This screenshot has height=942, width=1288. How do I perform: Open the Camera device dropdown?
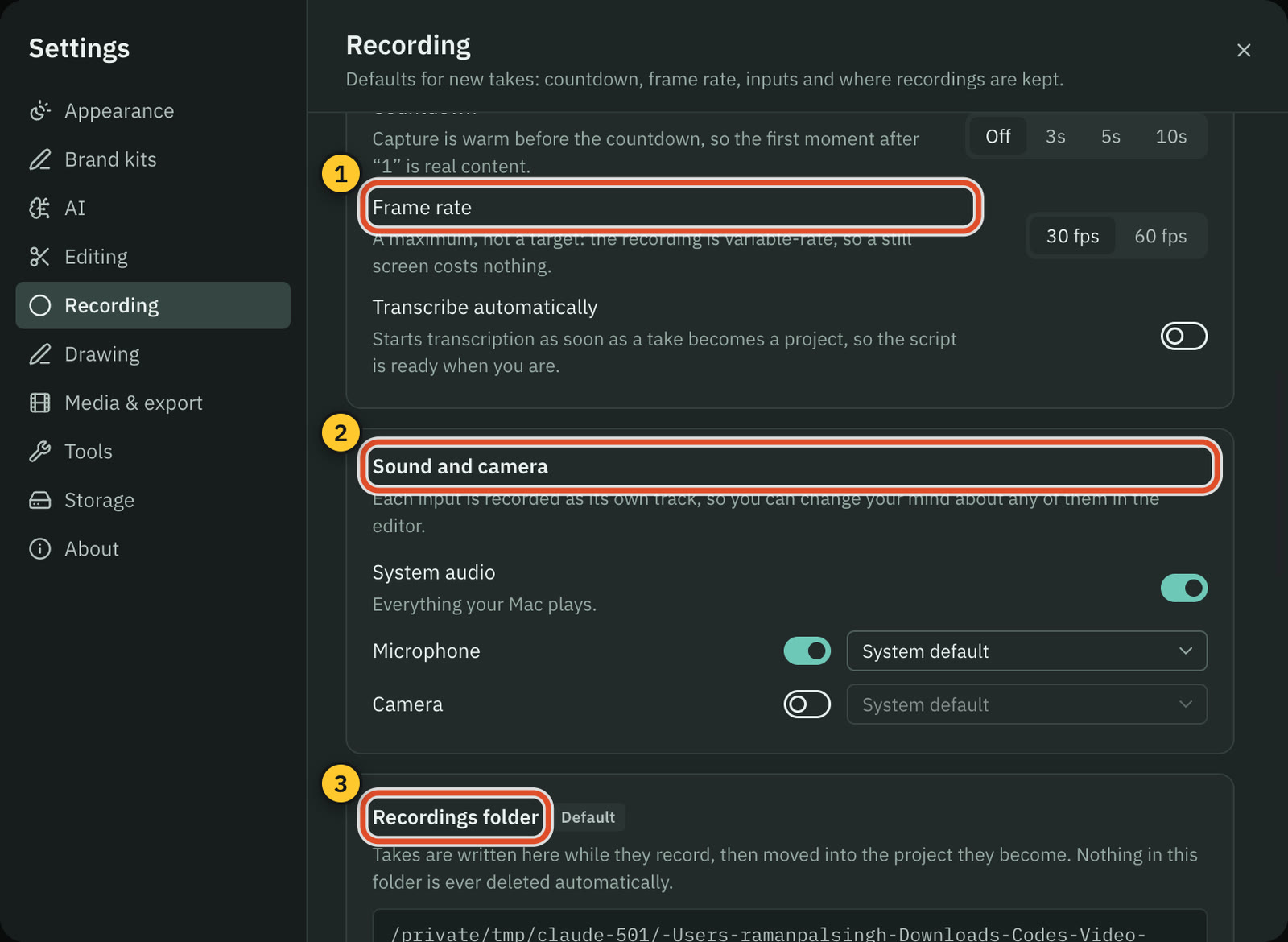[x=1026, y=704]
